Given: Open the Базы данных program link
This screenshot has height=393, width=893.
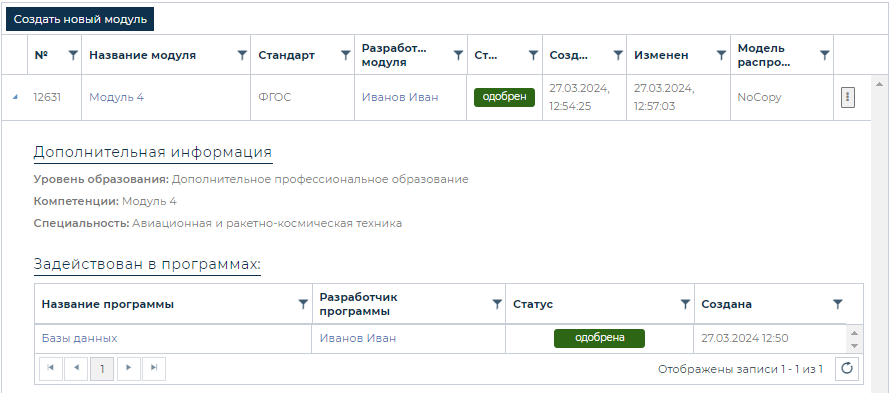Looking at the screenshot, I should [80, 338].
